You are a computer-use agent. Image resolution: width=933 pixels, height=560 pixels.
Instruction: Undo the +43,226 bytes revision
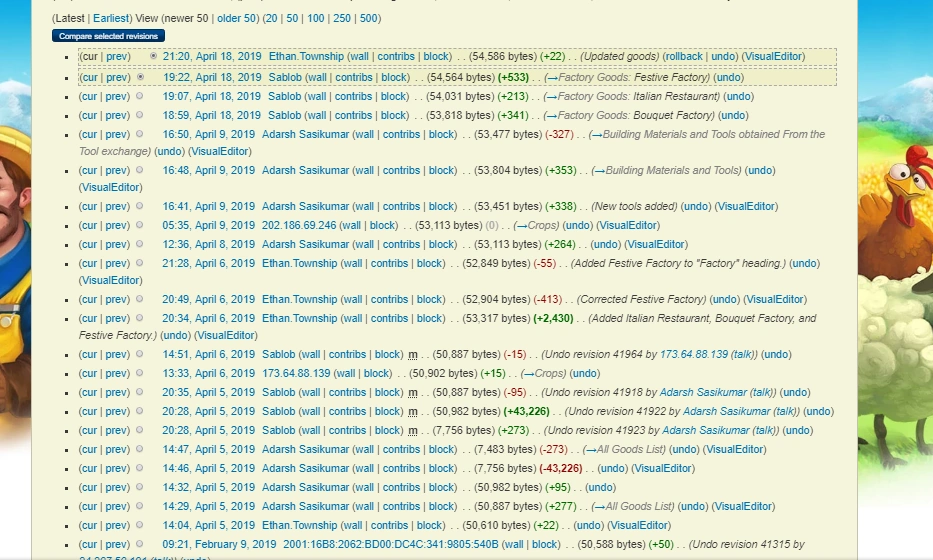click(818, 411)
